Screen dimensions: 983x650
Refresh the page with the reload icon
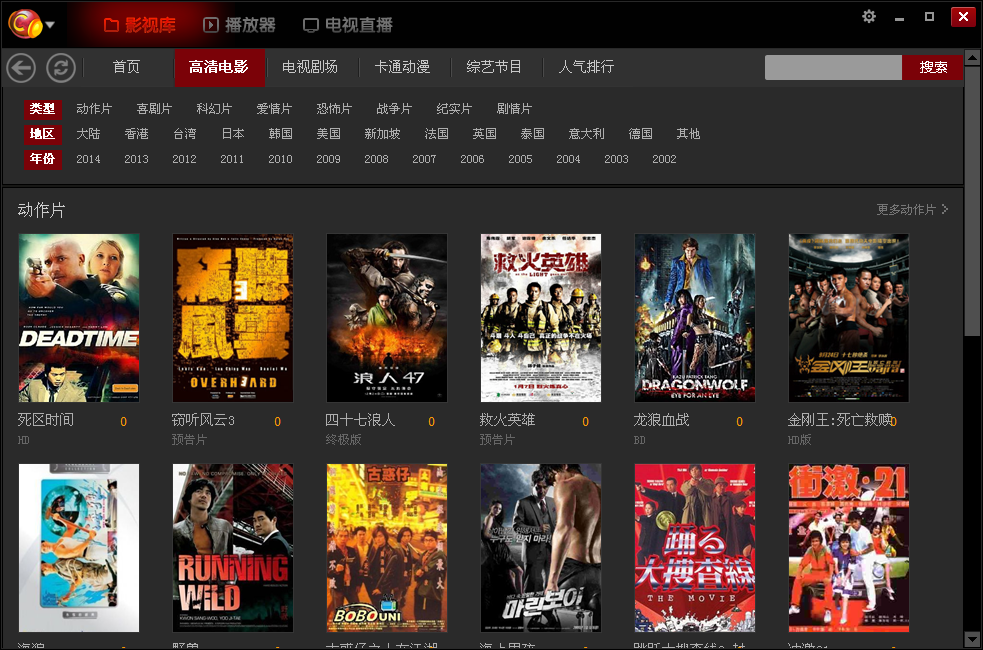[x=61, y=67]
